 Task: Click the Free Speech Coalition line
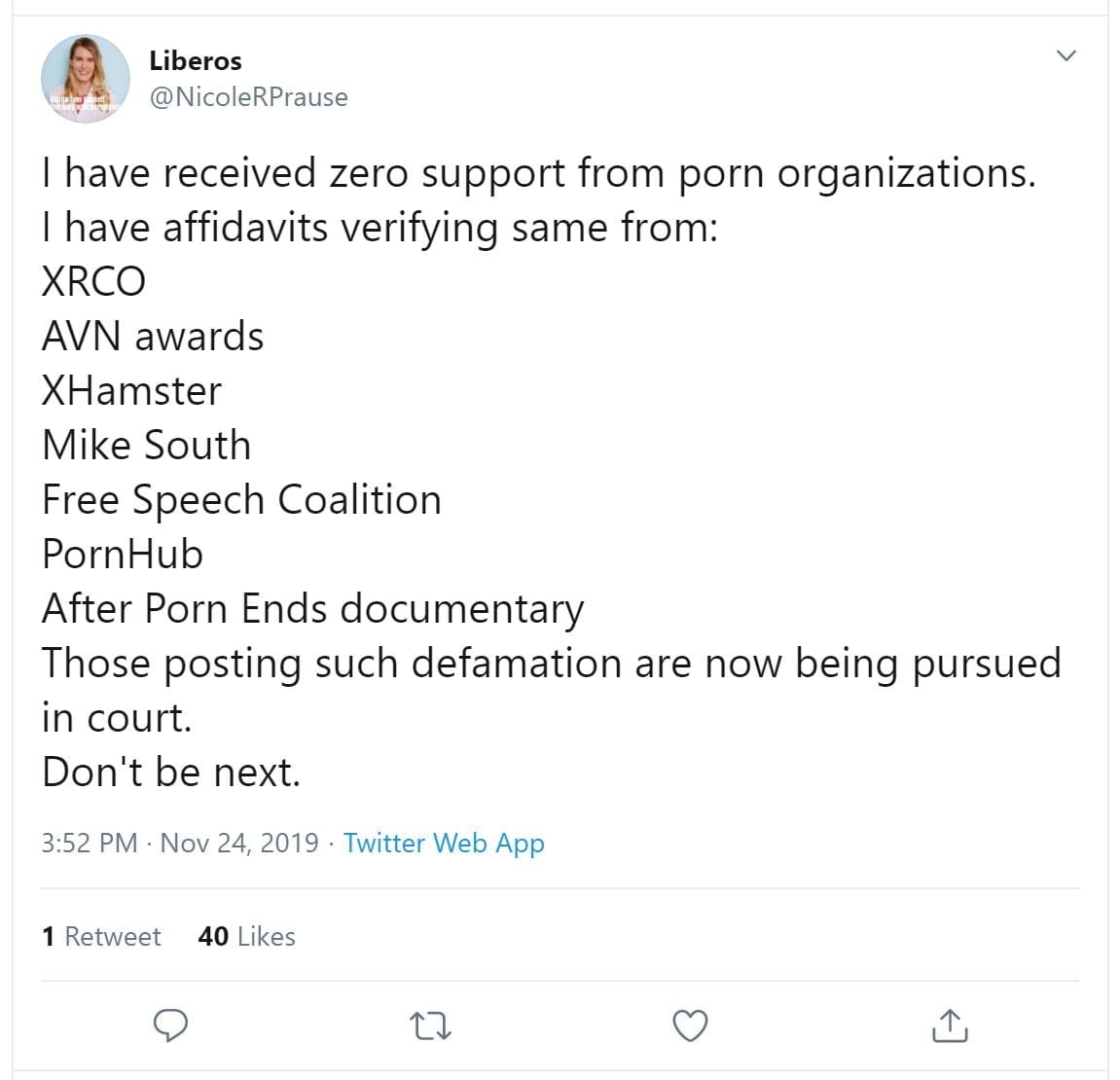point(241,500)
